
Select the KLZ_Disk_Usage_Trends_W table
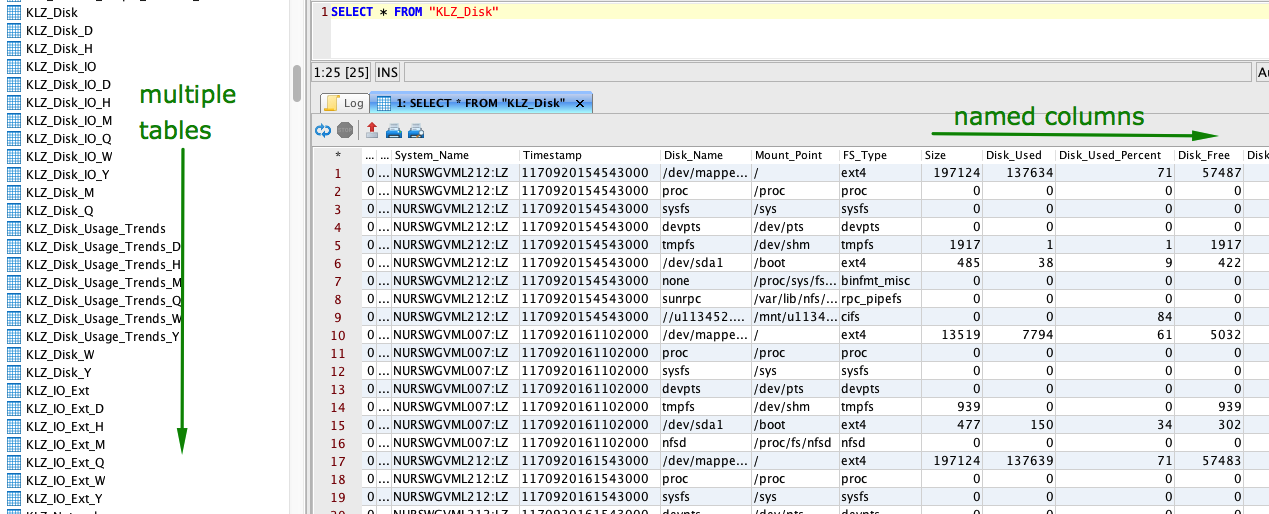coord(103,318)
